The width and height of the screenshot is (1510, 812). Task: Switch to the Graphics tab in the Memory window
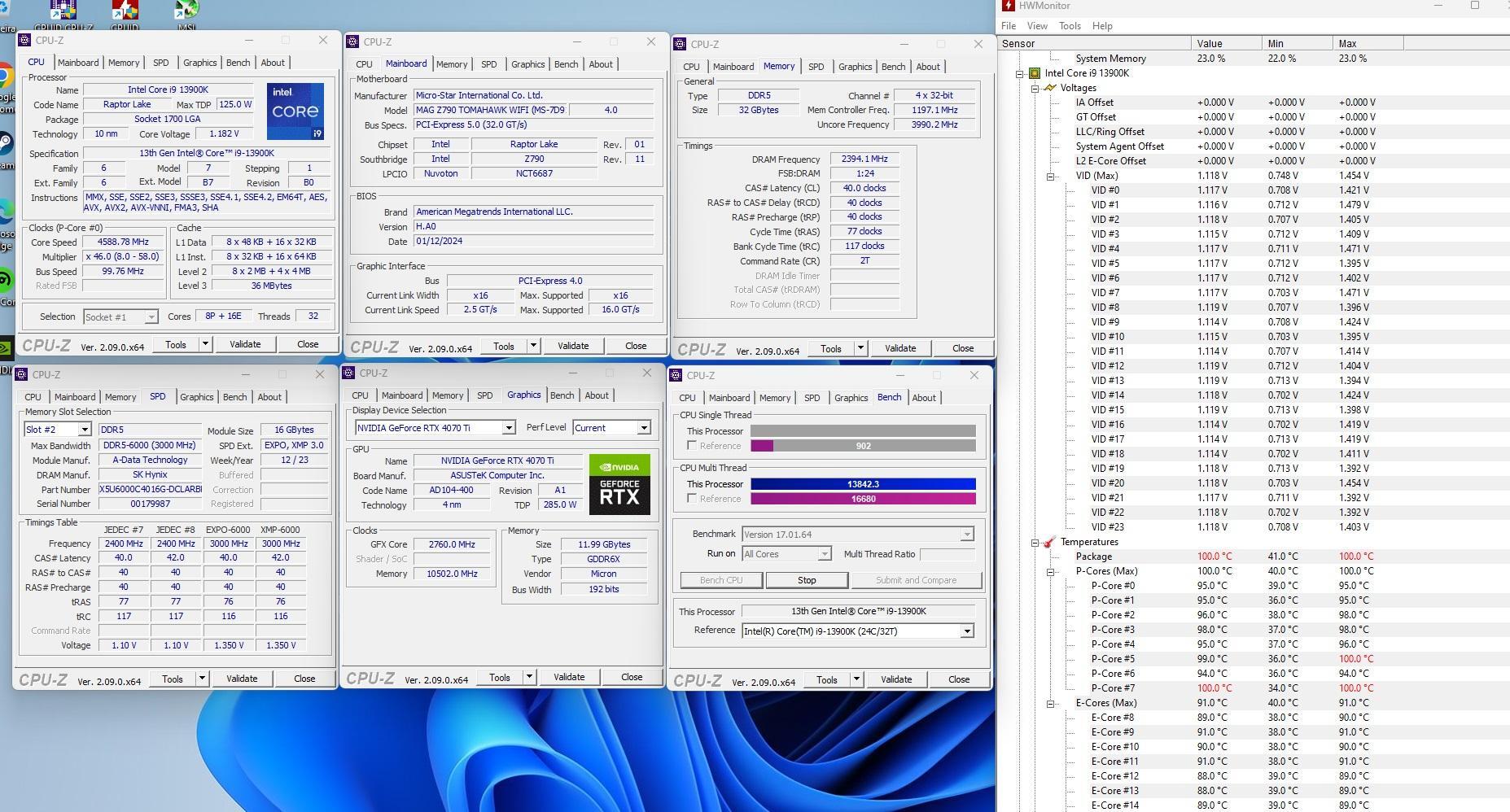tap(855, 67)
